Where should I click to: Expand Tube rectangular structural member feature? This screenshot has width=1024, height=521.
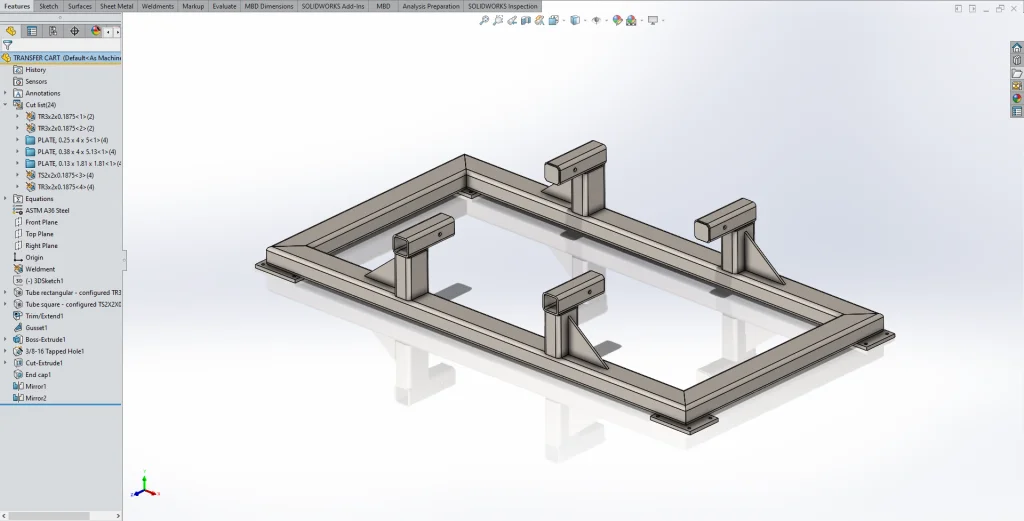point(5,292)
